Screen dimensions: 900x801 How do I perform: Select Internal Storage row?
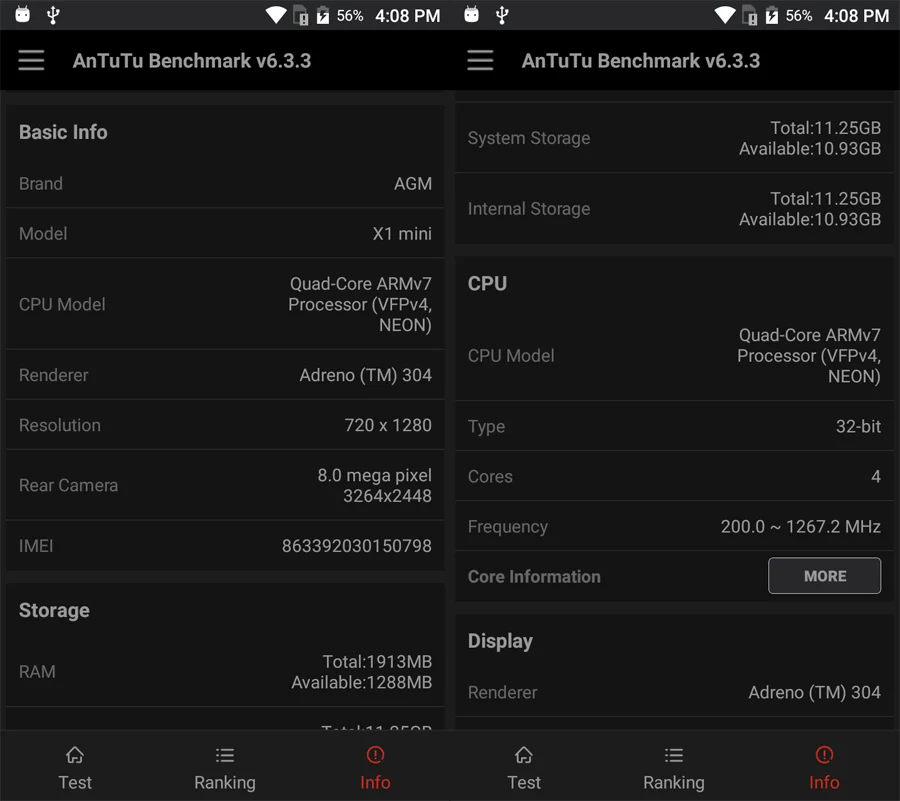pos(674,209)
